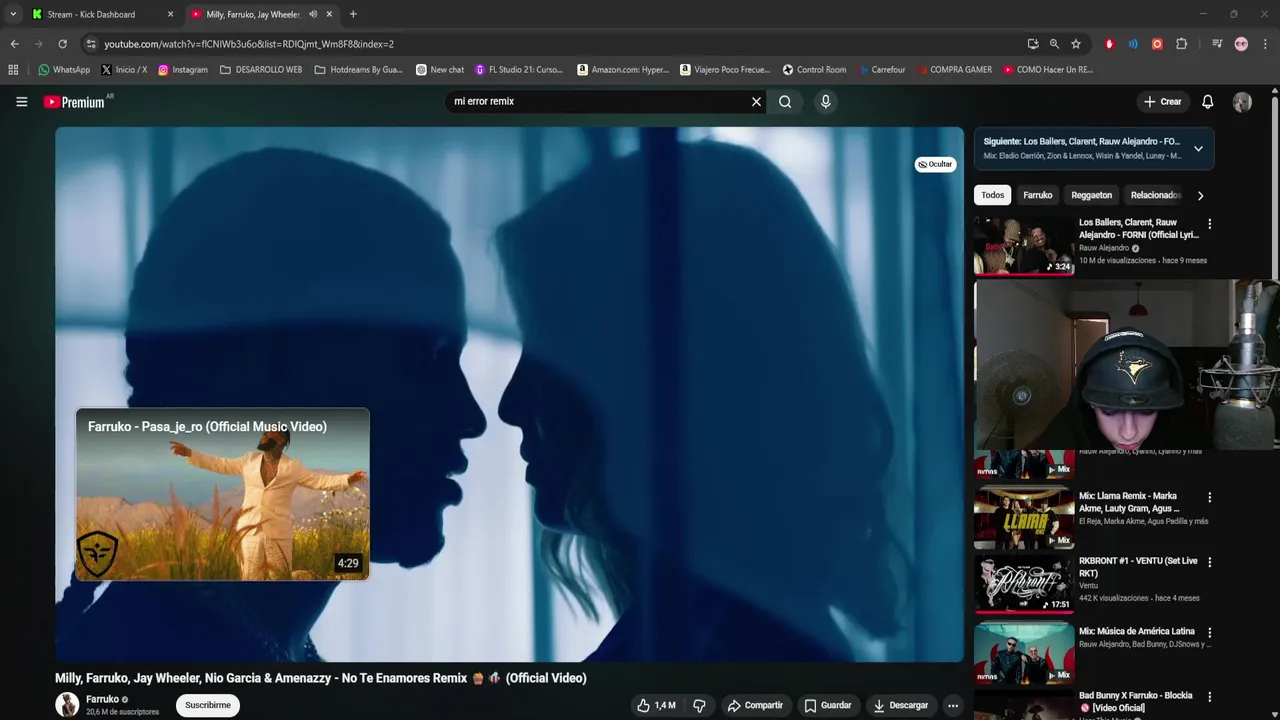
Task: Clear the search box text
Action: click(x=756, y=101)
